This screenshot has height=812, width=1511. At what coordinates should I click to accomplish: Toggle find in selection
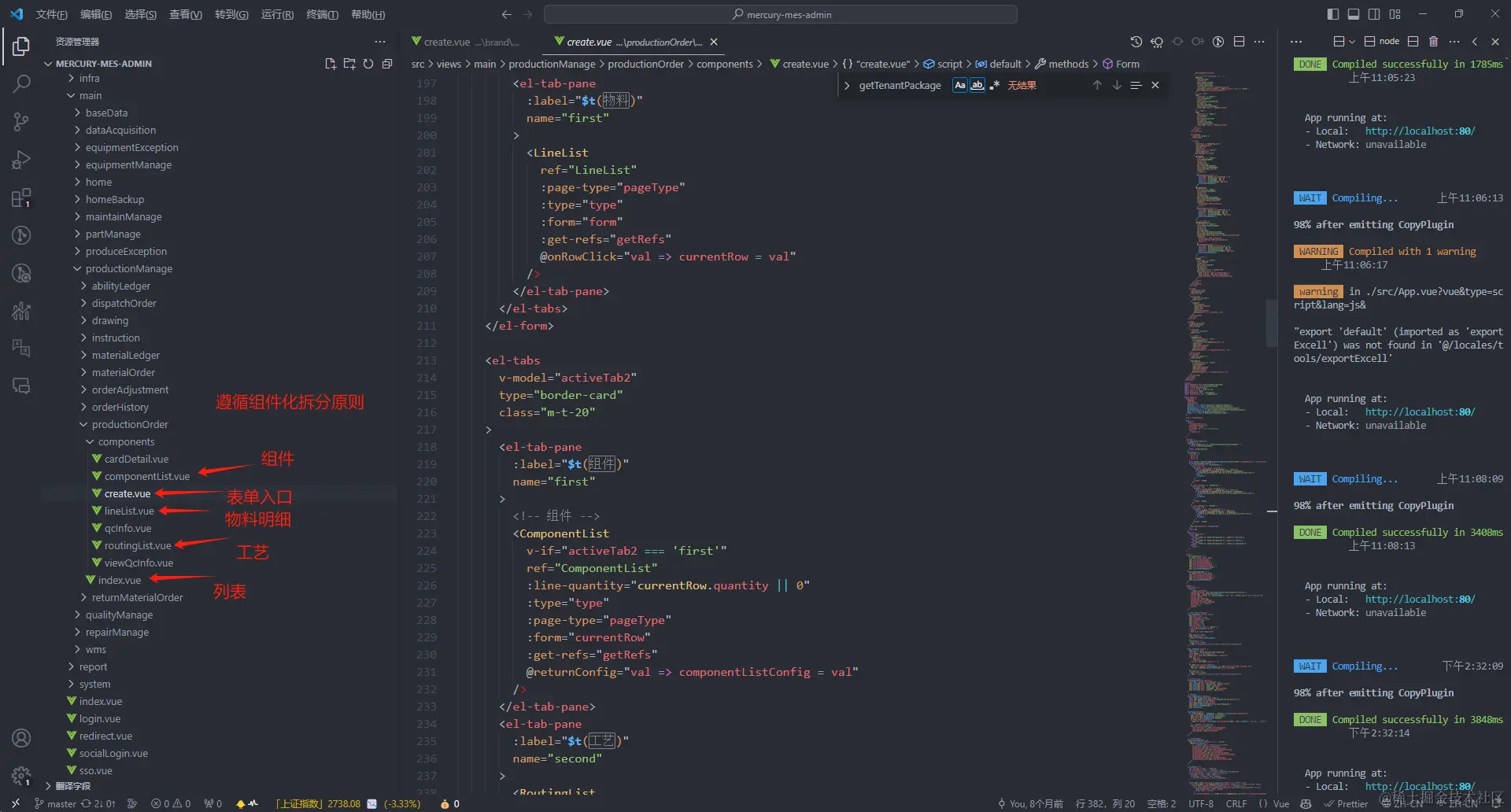point(1136,85)
